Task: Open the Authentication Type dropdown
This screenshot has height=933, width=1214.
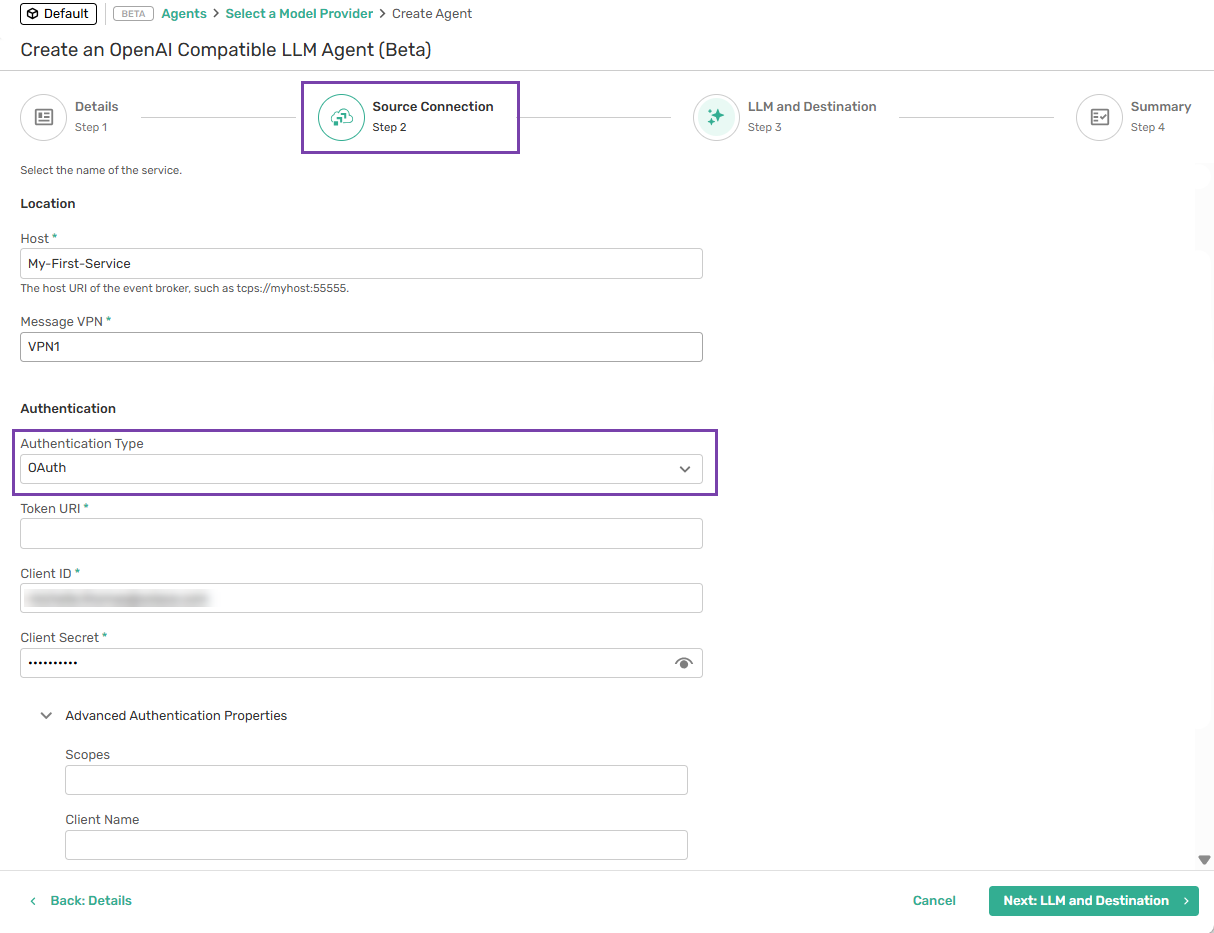Action: 361,468
